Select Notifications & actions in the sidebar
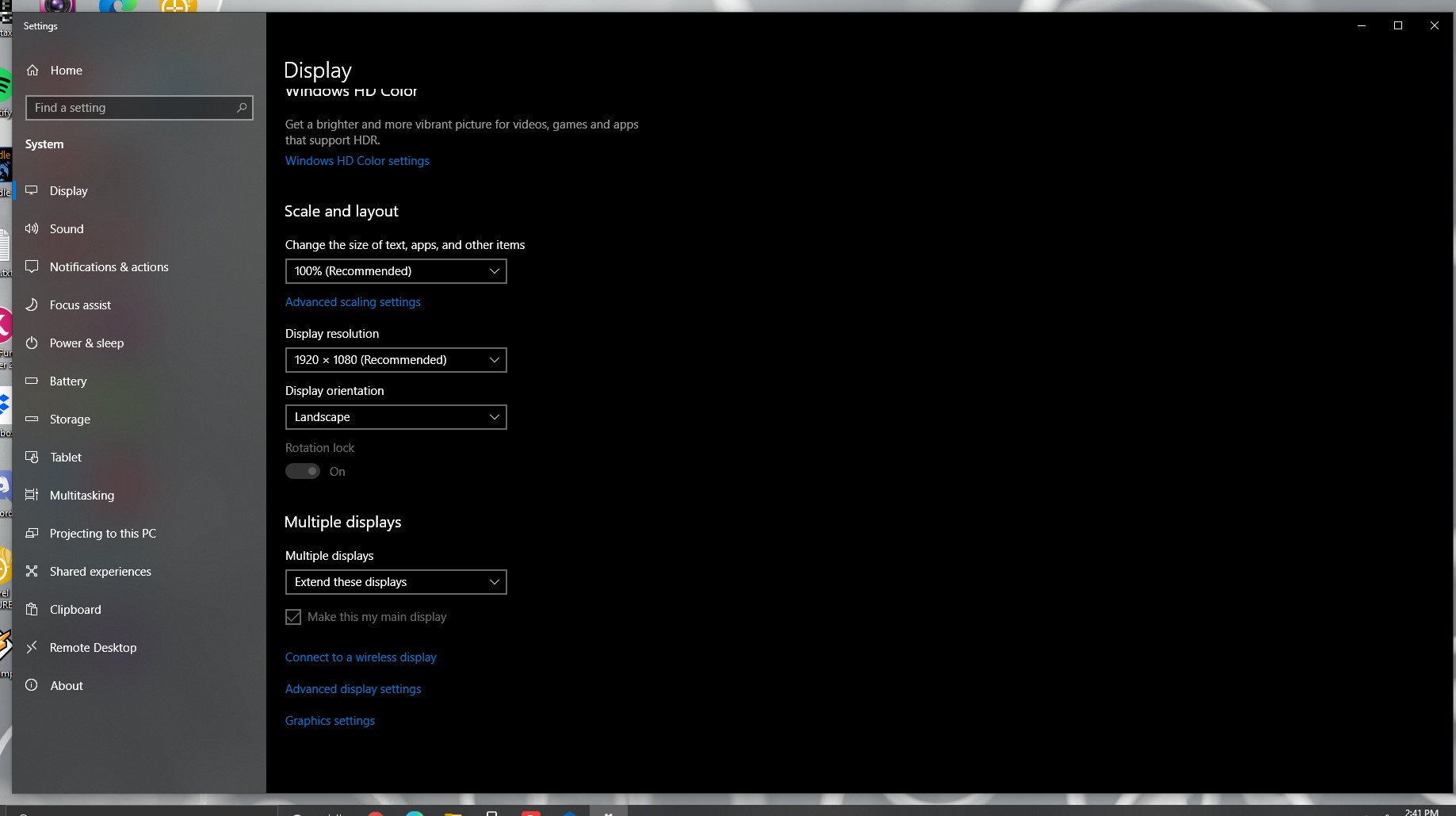Image resolution: width=1456 pixels, height=816 pixels. click(x=109, y=266)
